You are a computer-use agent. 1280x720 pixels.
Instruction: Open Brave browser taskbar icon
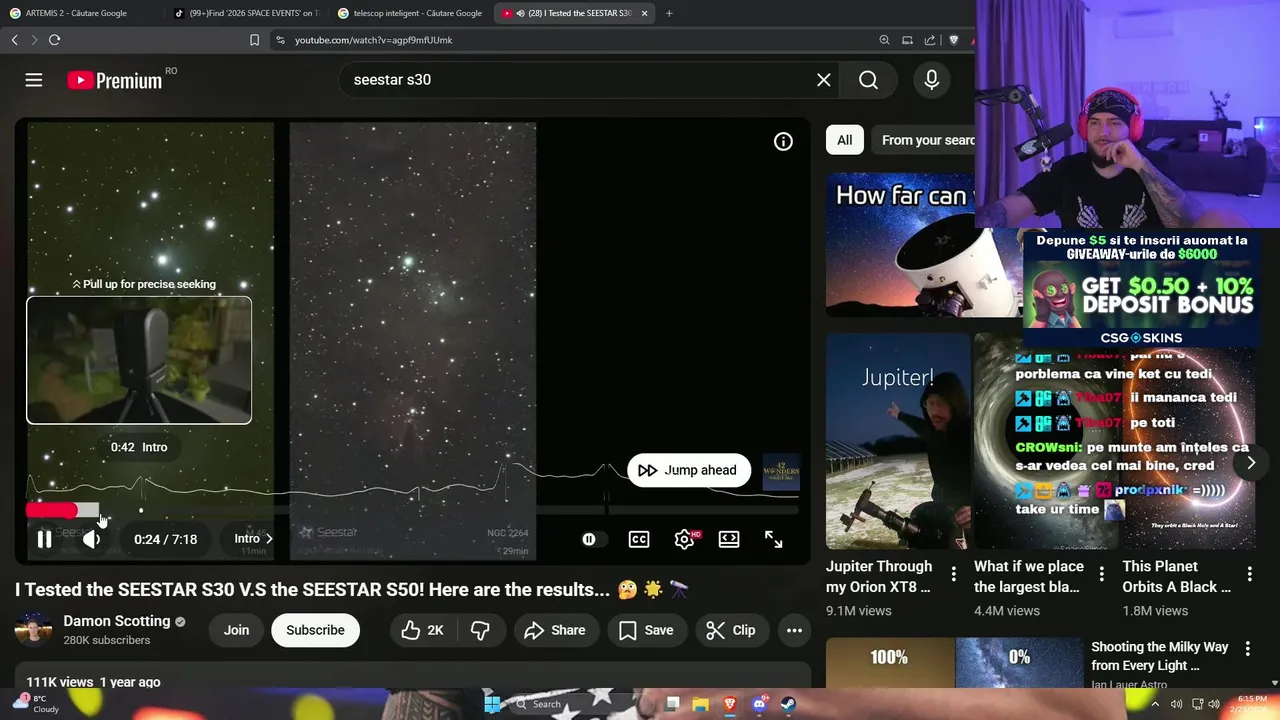click(x=730, y=704)
